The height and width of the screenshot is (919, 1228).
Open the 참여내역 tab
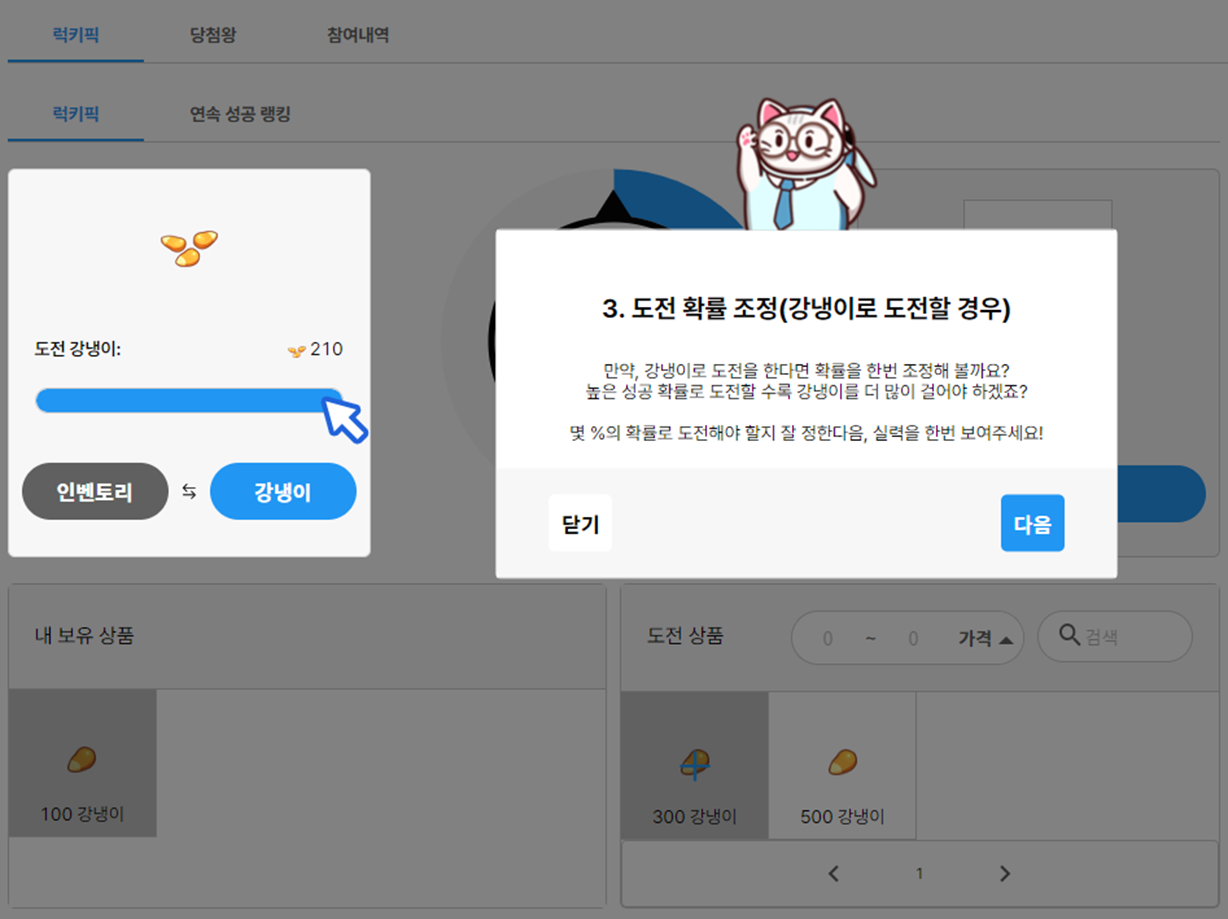[x=358, y=35]
